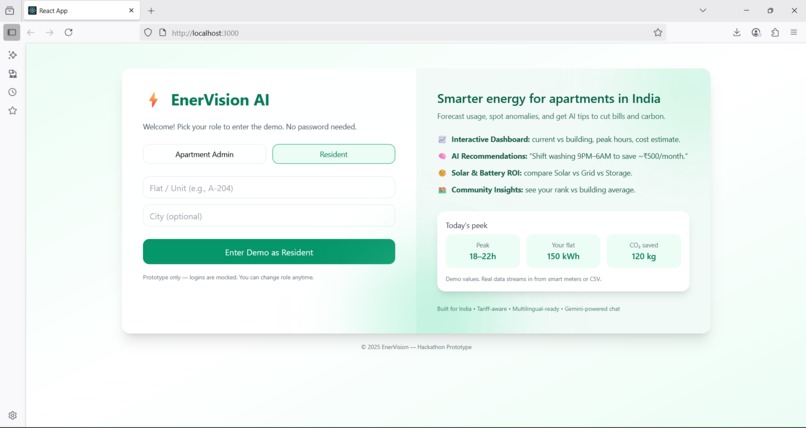Bookmark this page with the star icon
The image size is (806, 428).
(x=658, y=32)
